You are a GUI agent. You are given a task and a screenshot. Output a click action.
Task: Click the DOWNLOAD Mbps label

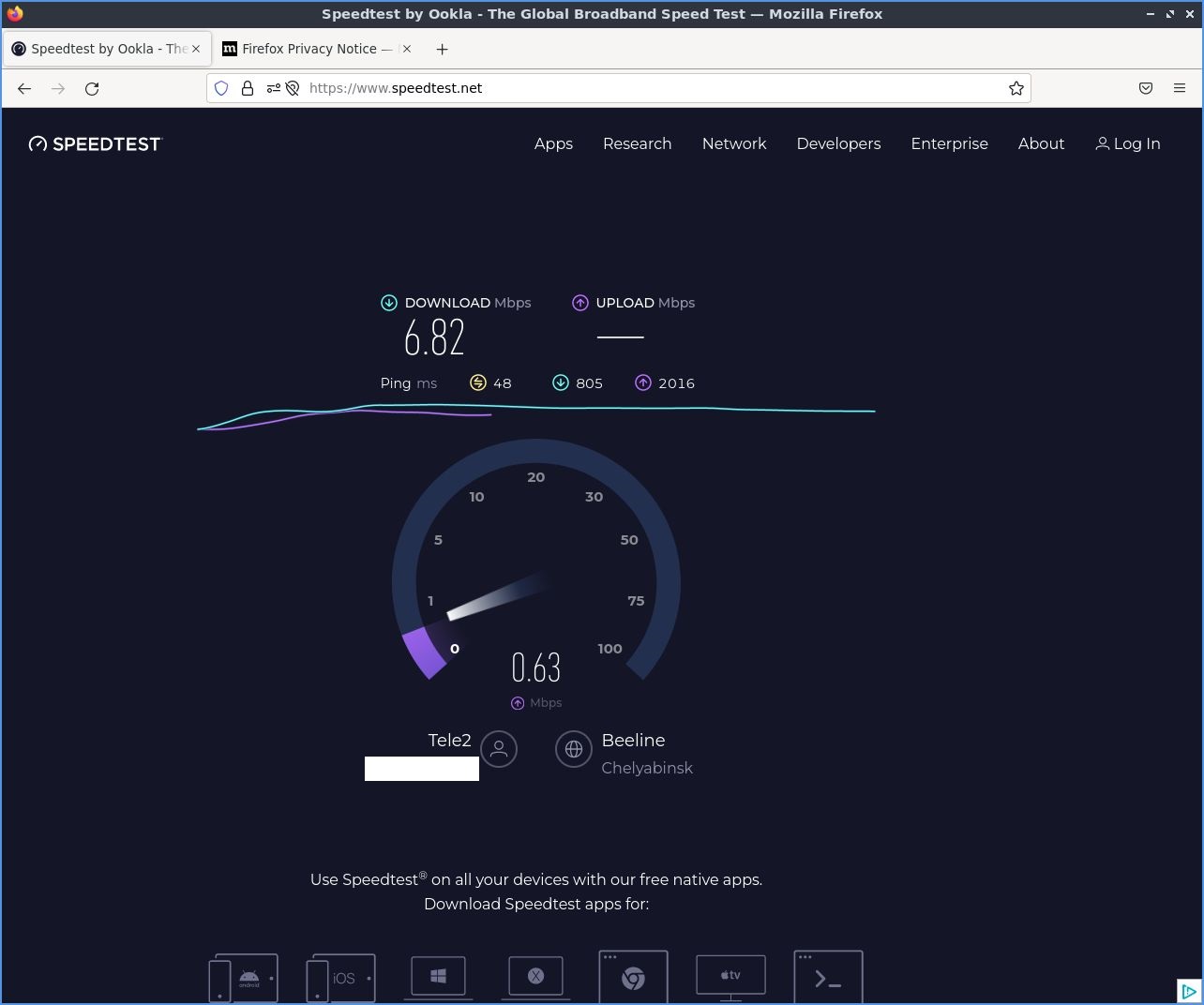[468, 303]
